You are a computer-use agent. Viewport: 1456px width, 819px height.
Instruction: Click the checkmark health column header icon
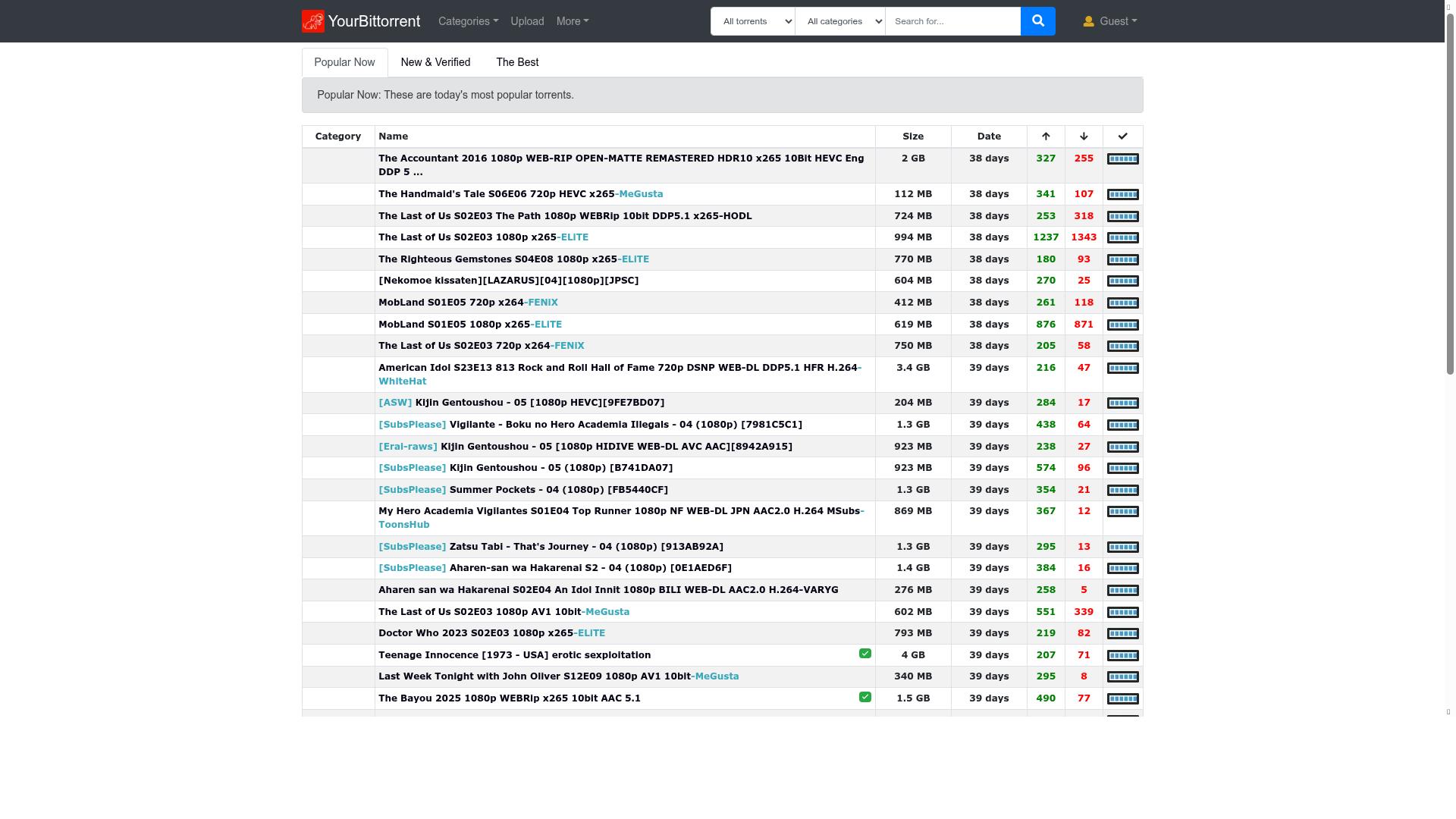click(1122, 136)
